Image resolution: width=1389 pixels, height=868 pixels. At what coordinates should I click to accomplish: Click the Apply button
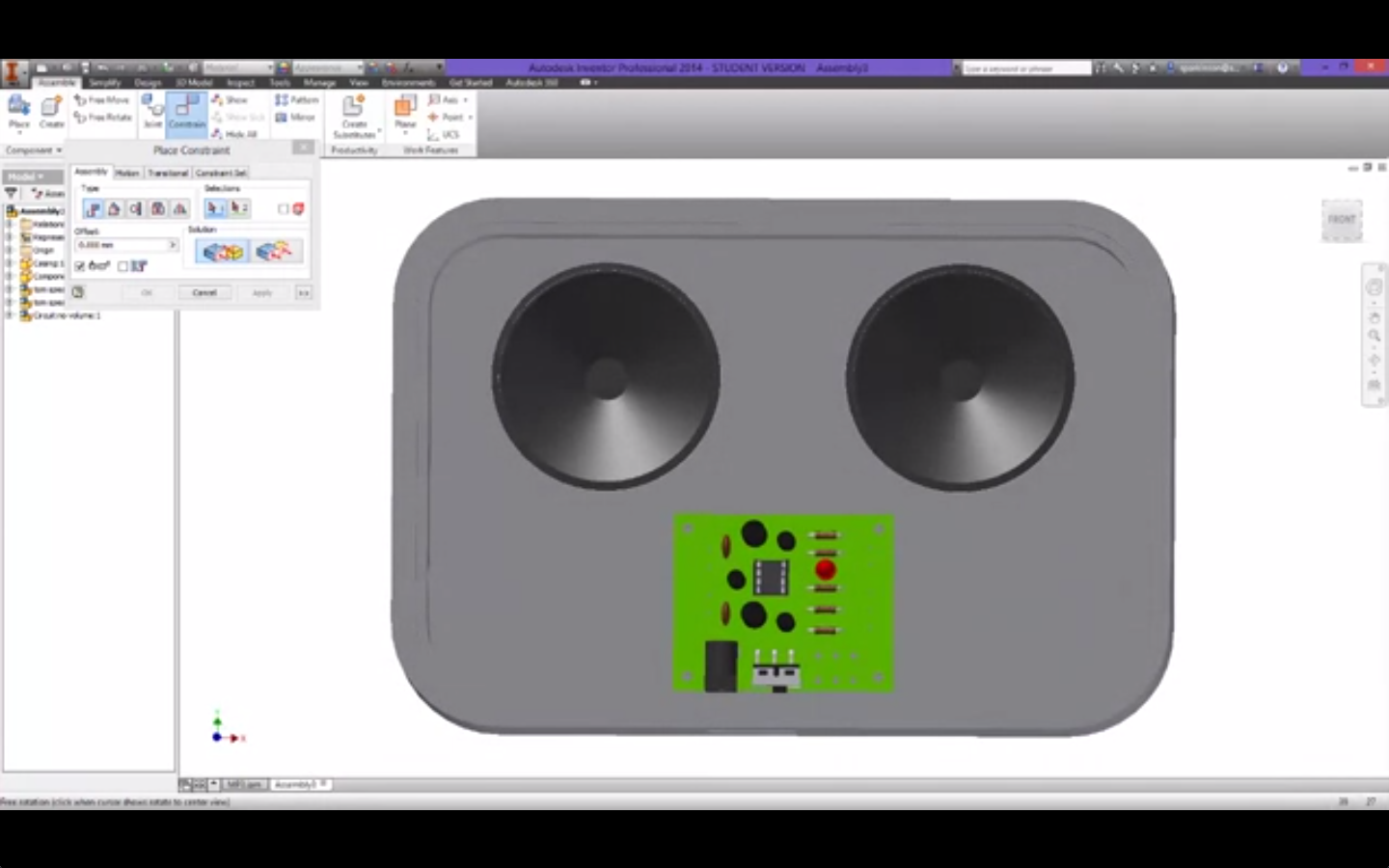click(262, 292)
